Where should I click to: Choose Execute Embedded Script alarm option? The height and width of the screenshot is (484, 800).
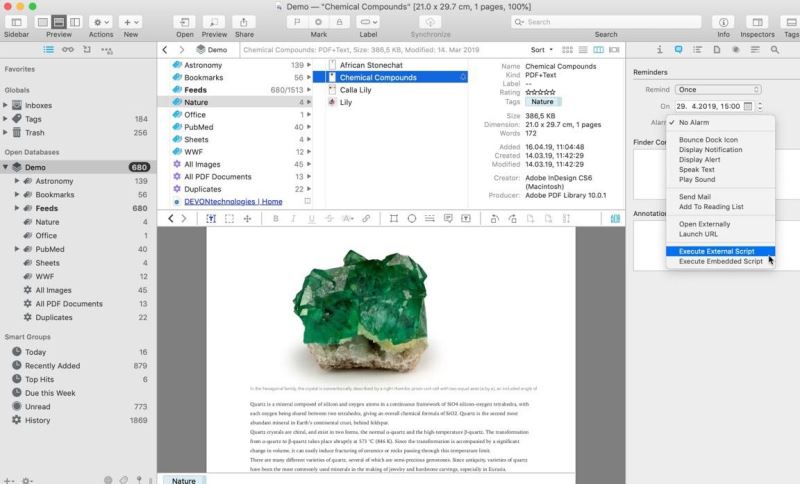pyautogui.click(x=720, y=261)
